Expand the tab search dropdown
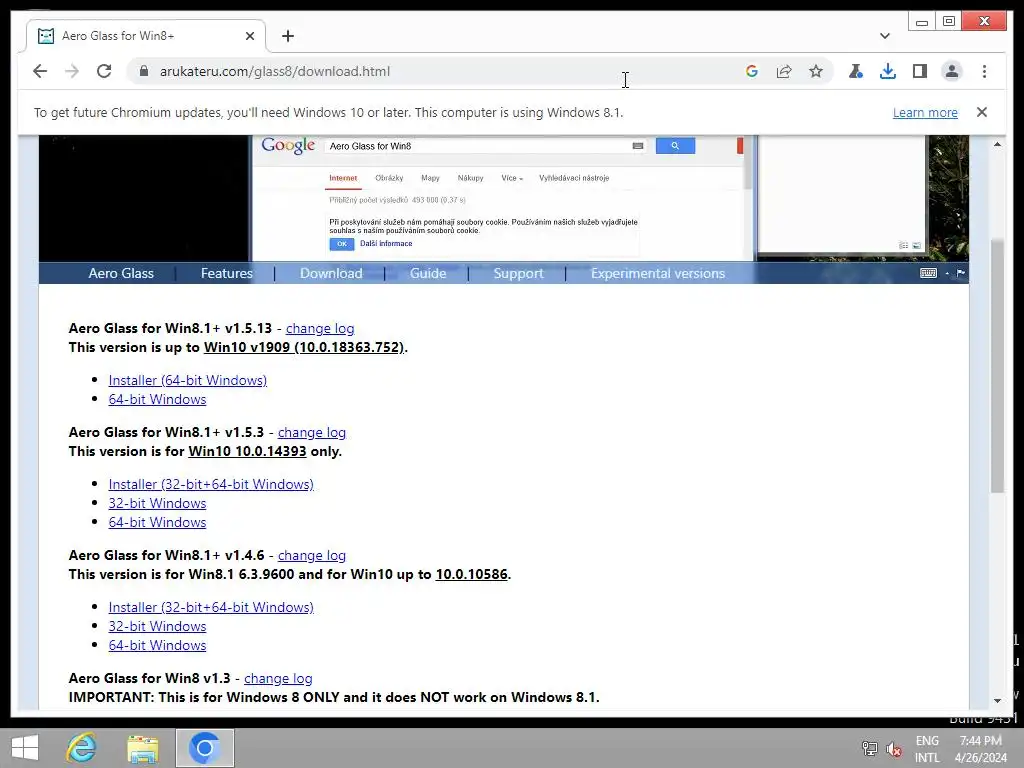Viewport: 1024px width, 768px height. (x=884, y=36)
